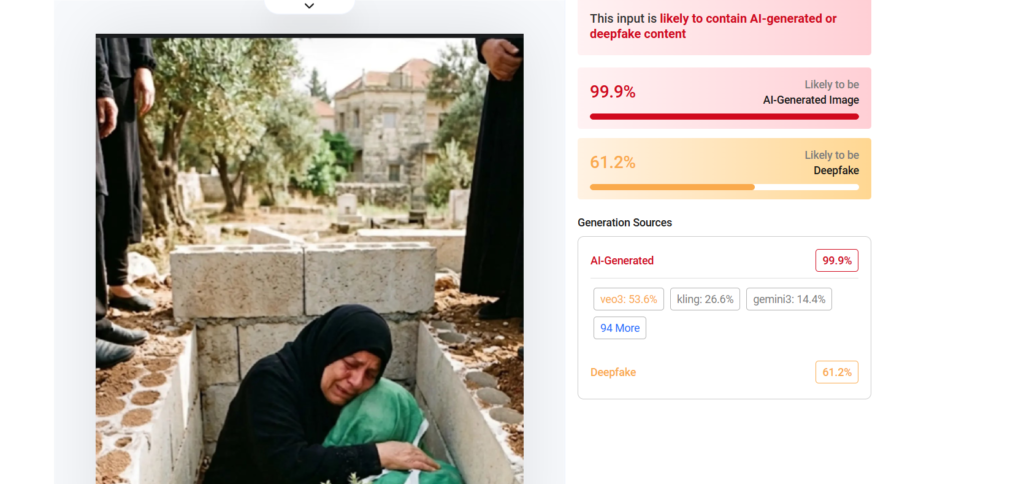Expand the '94 More' sources list

619,328
